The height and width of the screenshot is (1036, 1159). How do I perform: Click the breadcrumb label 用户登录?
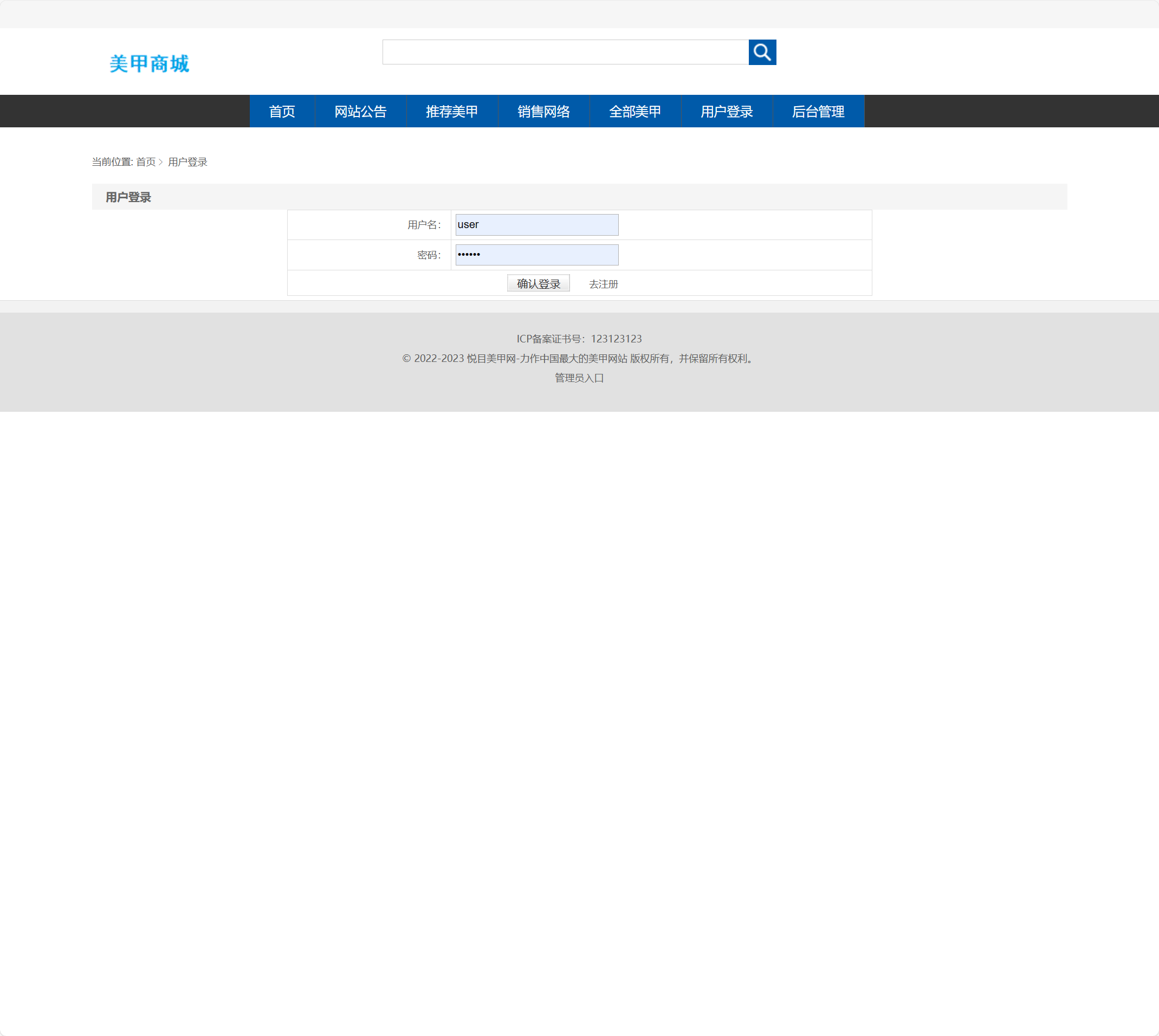click(x=188, y=161)
